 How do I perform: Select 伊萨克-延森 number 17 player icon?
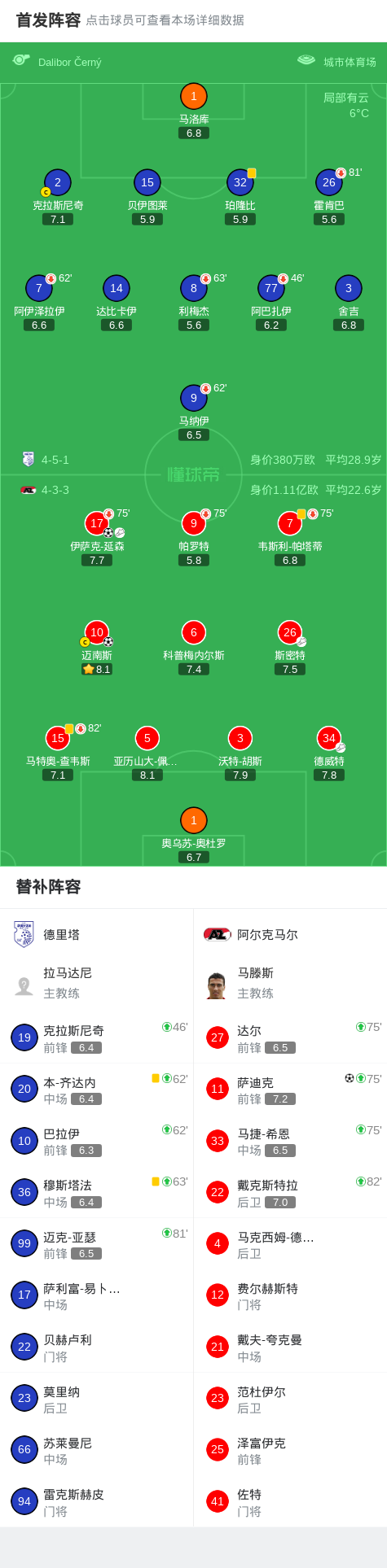[x=97, y=523]
